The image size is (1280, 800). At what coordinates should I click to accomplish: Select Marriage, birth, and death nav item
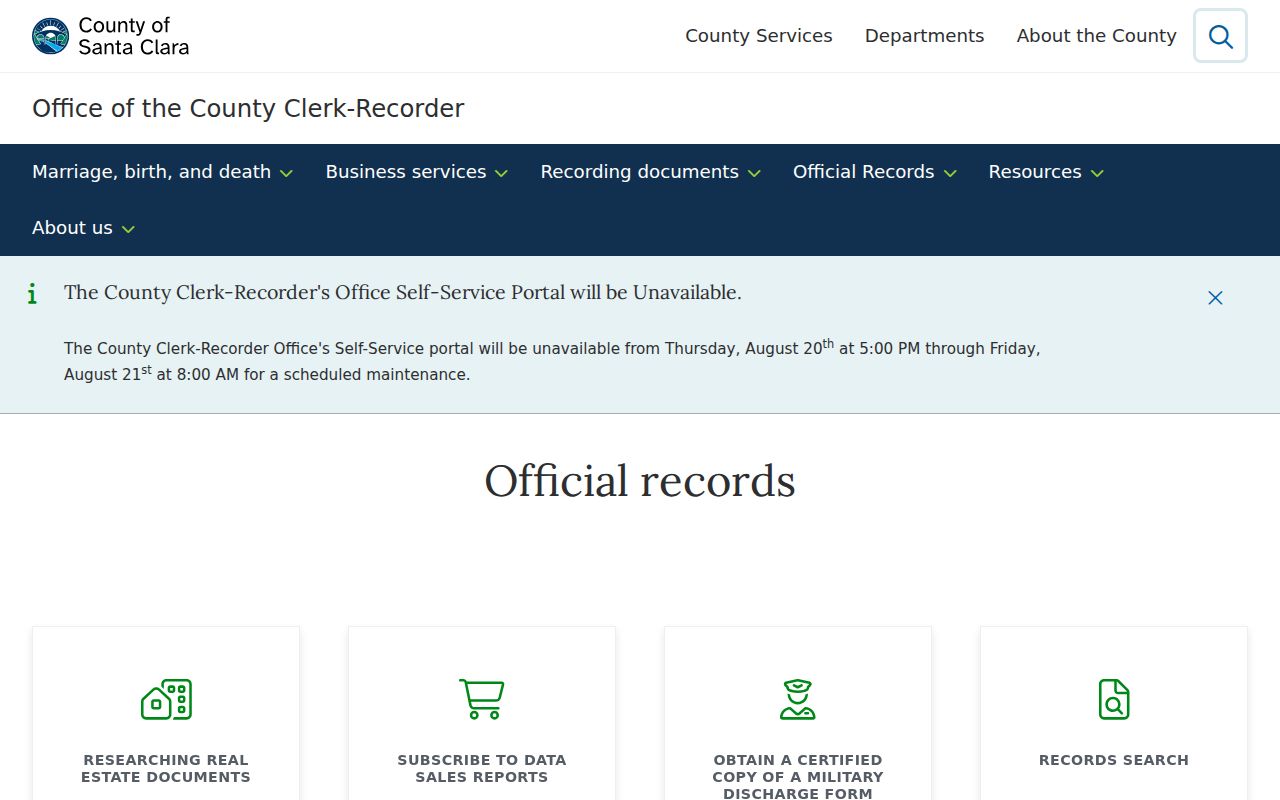(x=152, y=172)
